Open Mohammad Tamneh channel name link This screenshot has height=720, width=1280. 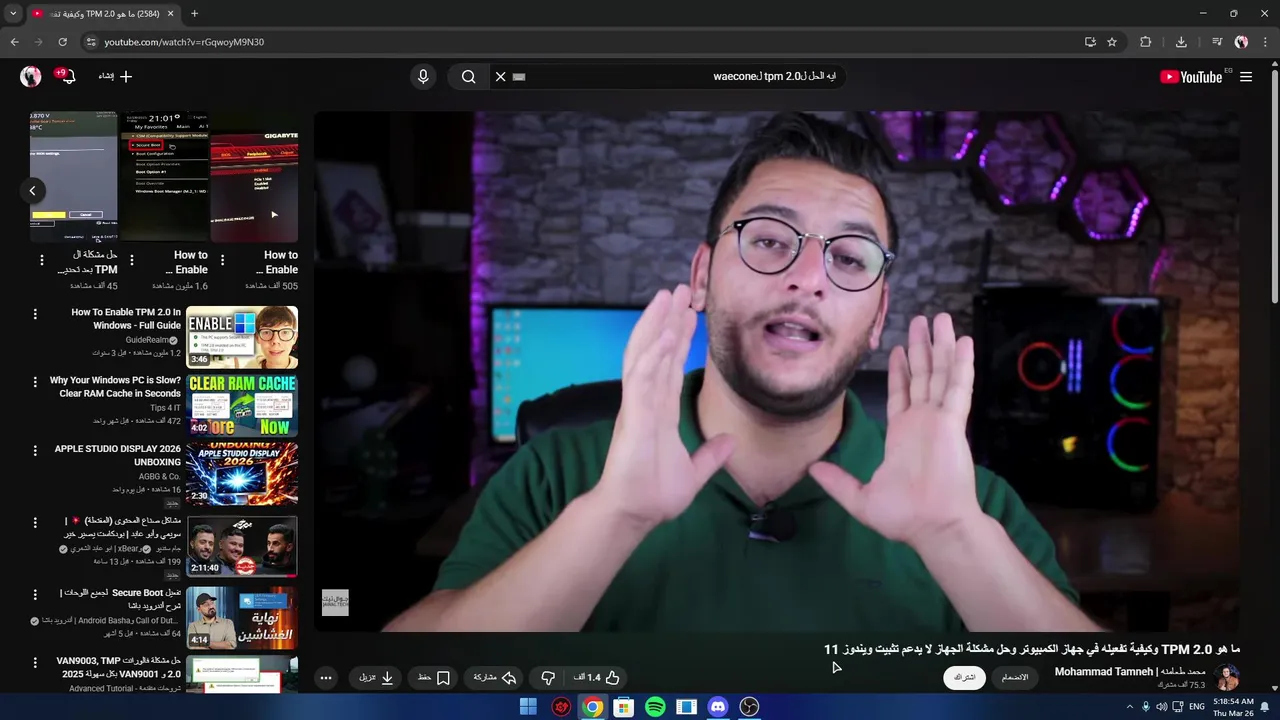(1131, 671)
